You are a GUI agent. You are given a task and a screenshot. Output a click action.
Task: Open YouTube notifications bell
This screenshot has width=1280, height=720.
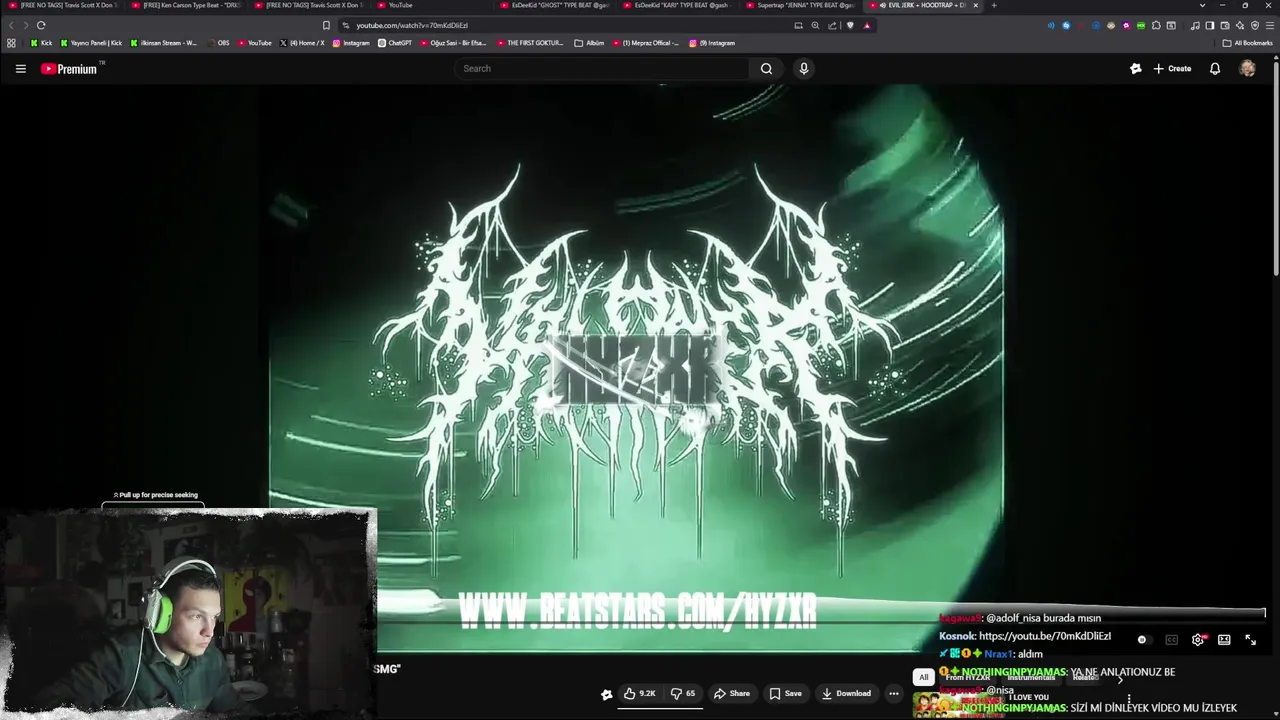click(x=1215, y=69)
